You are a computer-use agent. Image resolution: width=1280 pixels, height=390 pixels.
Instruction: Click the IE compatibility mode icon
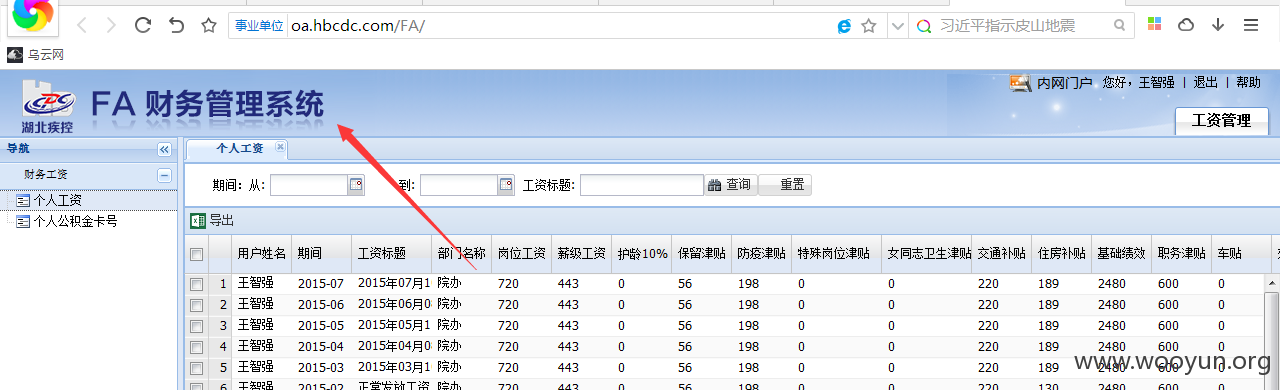844,25
